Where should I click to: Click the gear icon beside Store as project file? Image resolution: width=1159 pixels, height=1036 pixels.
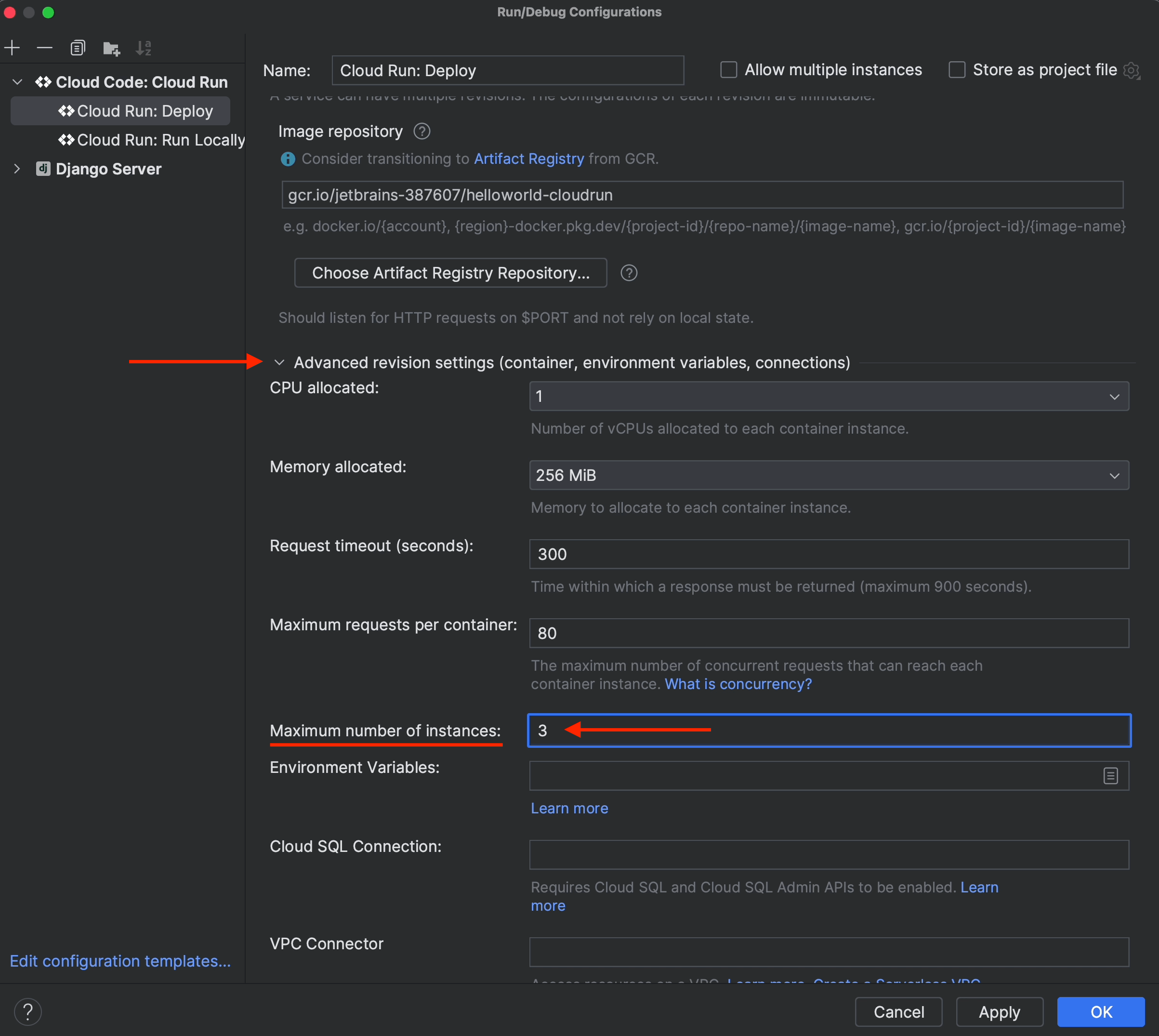point(1131,70)
